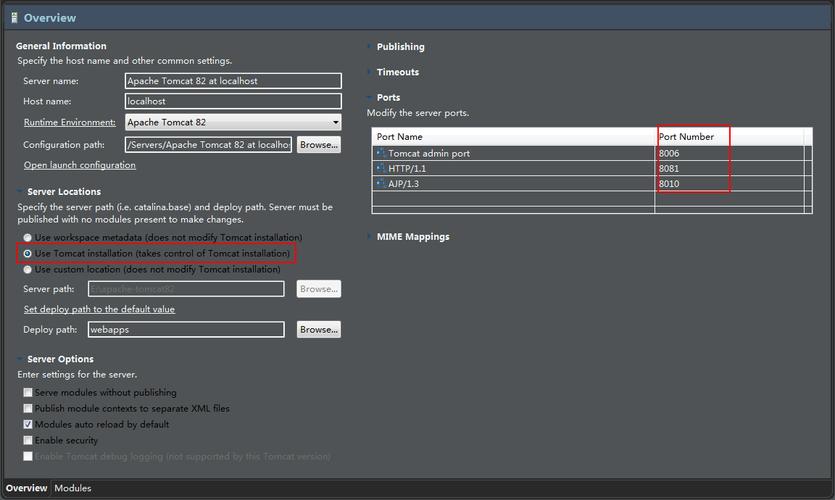
Task: Expand the Publishing section
Action: tap(369, 46)
